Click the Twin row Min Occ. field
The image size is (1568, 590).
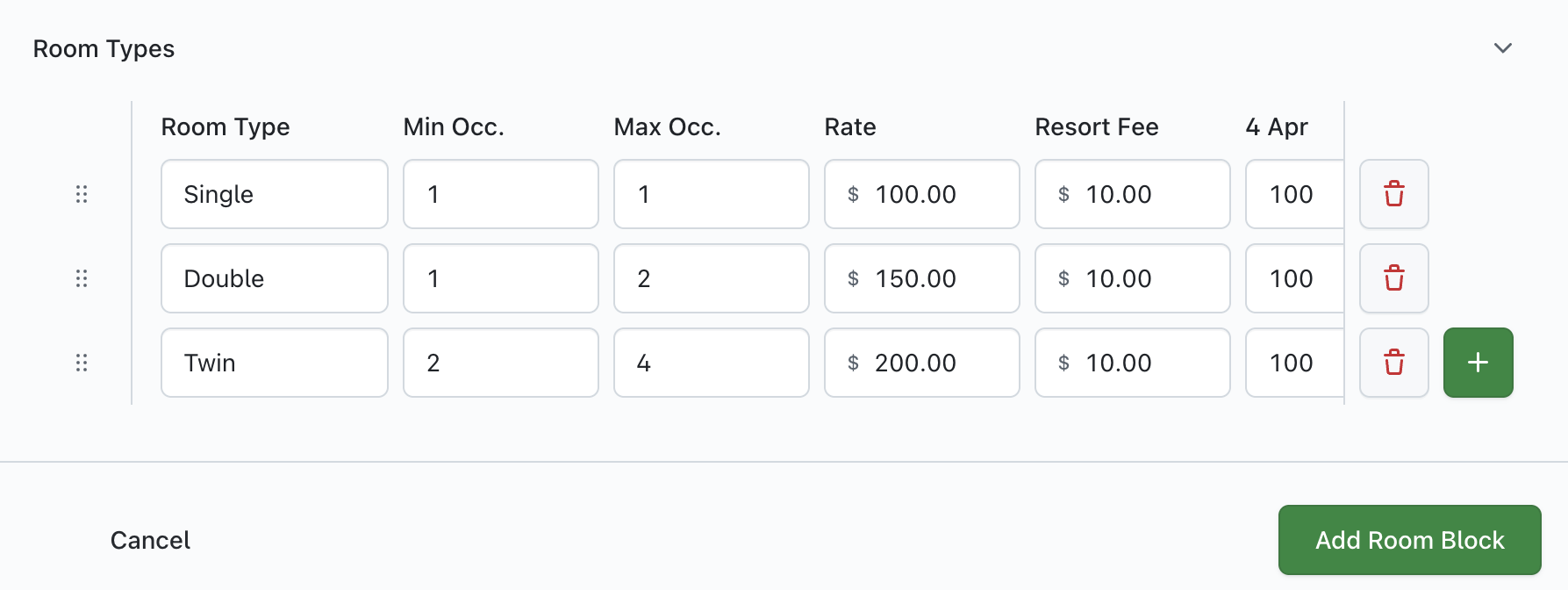coord(500,363)
